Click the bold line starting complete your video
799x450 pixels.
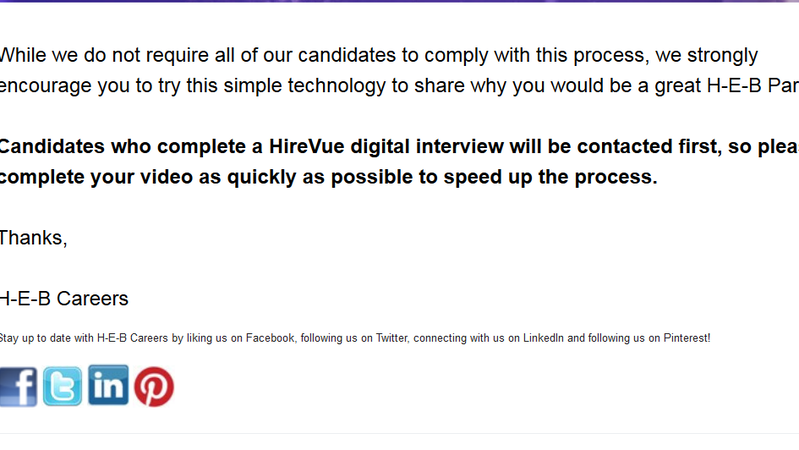(329, 177)
